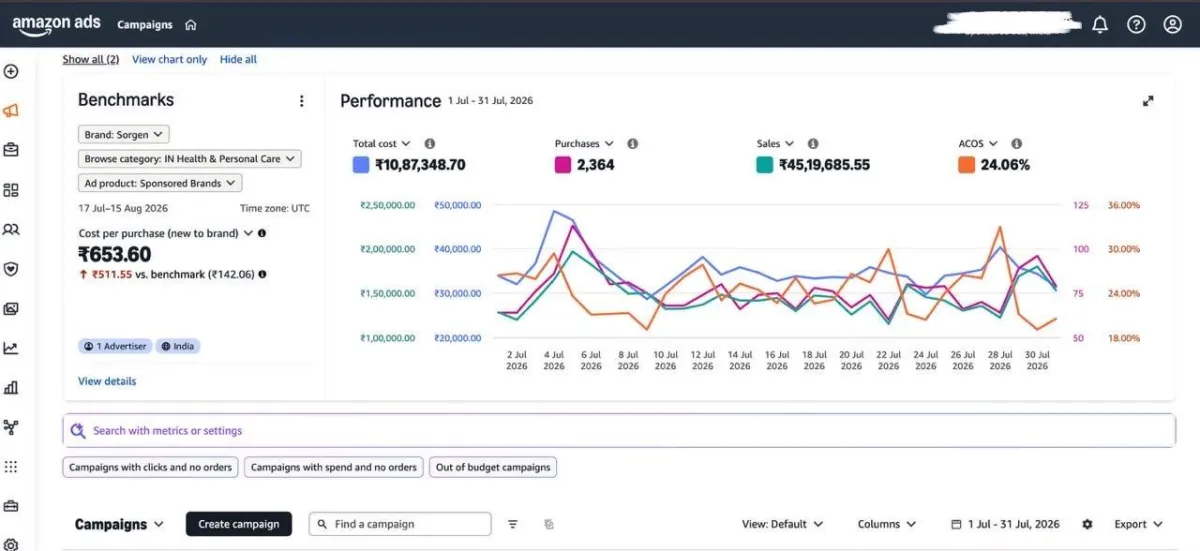Click the View chart only link
This screenshot has width=1200, height=551.
pos(169,60)
